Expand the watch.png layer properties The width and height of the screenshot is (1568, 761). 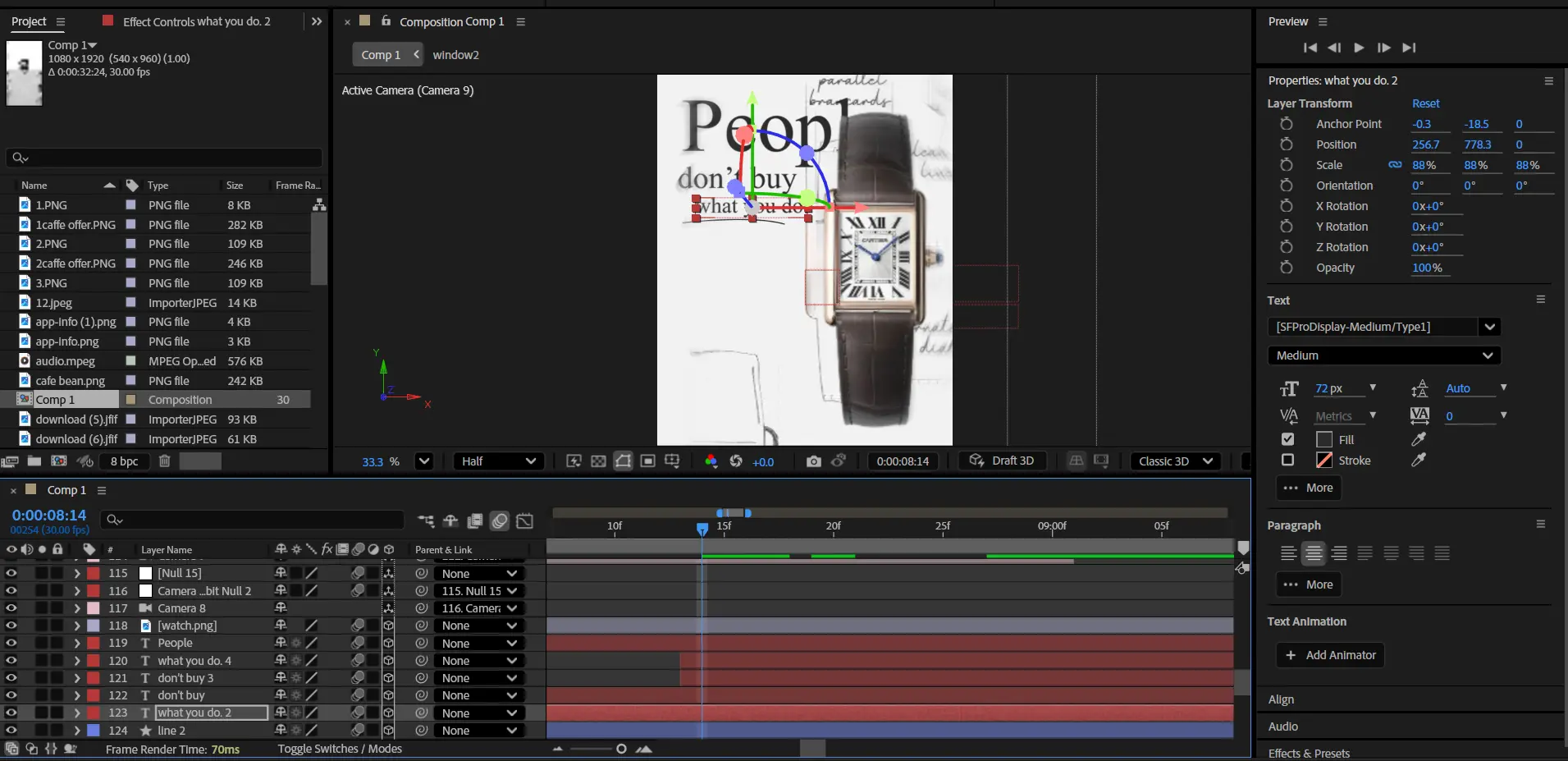coord(76,626)
